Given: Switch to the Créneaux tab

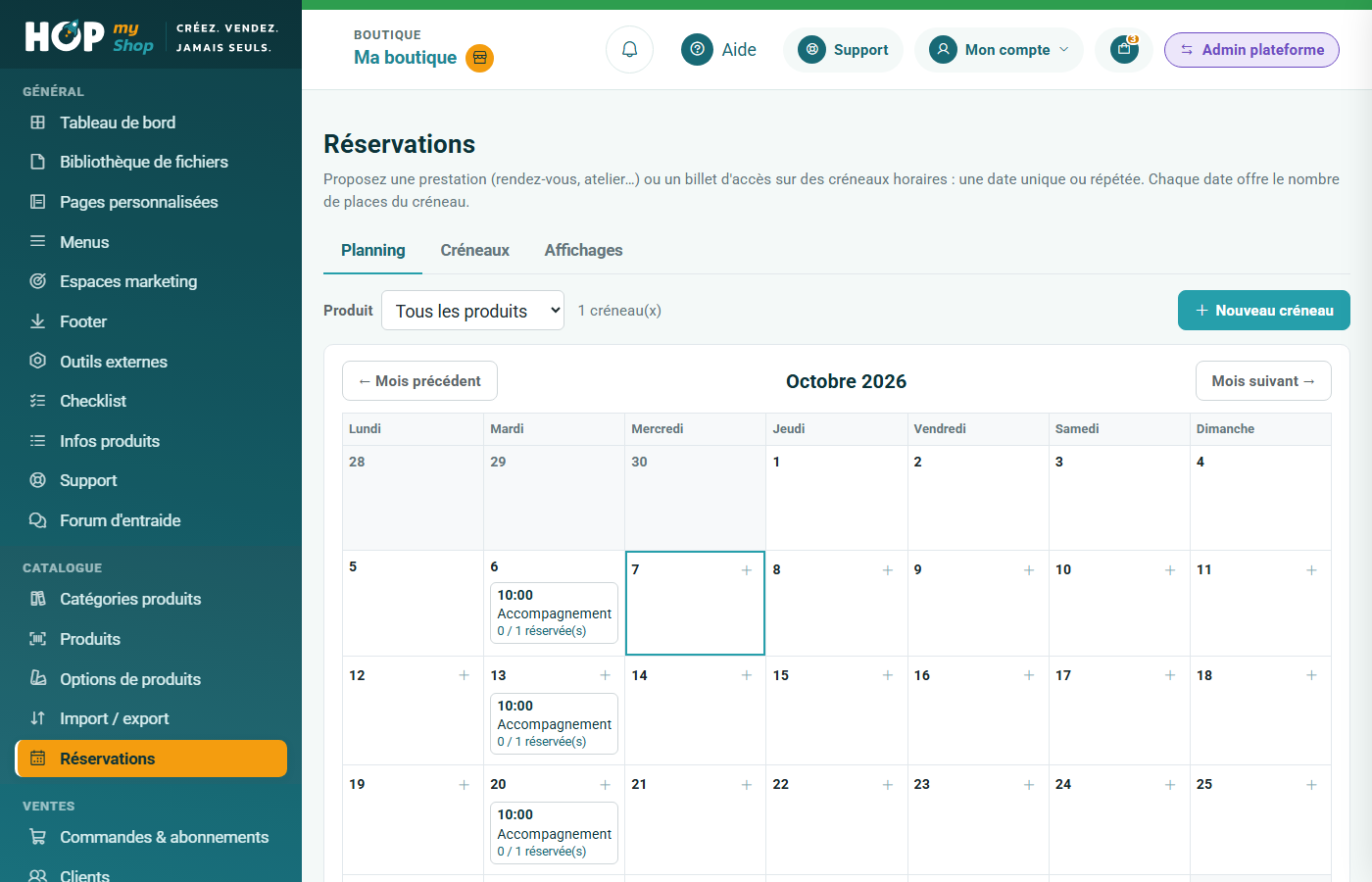Looking at the screenshot, I should [x=475, y=251].
